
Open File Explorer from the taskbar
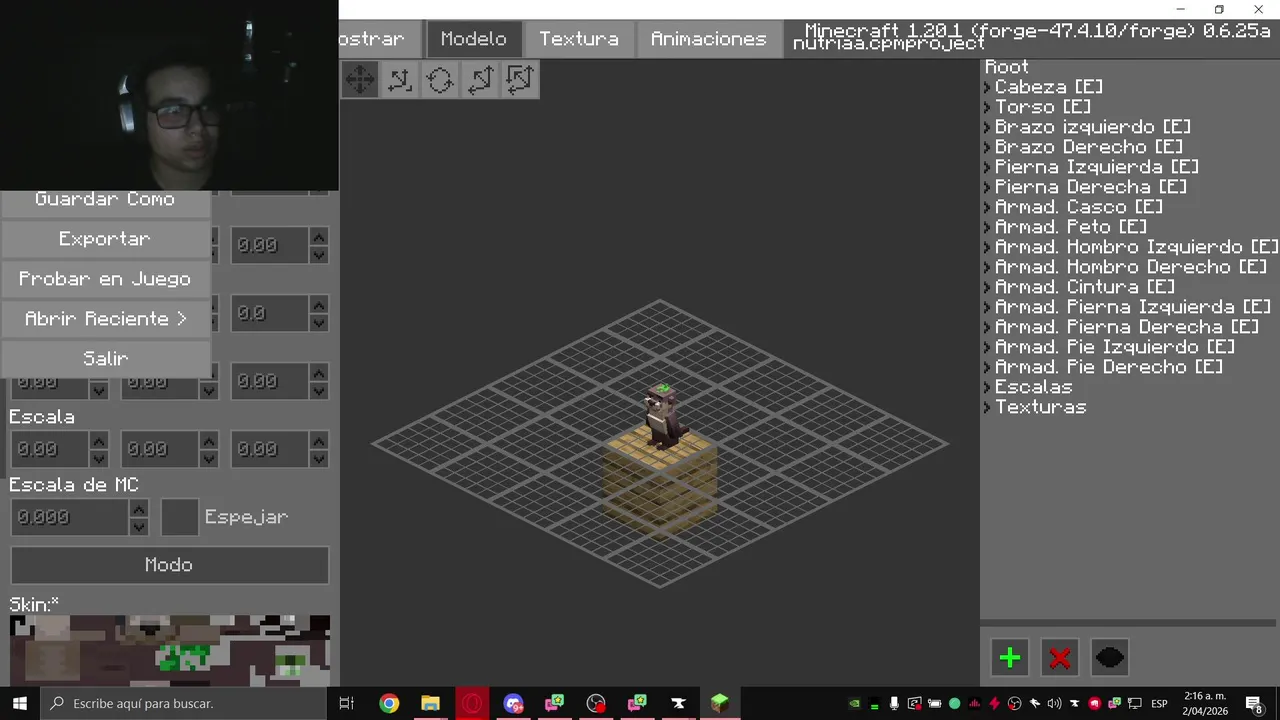tap(430, 703)
